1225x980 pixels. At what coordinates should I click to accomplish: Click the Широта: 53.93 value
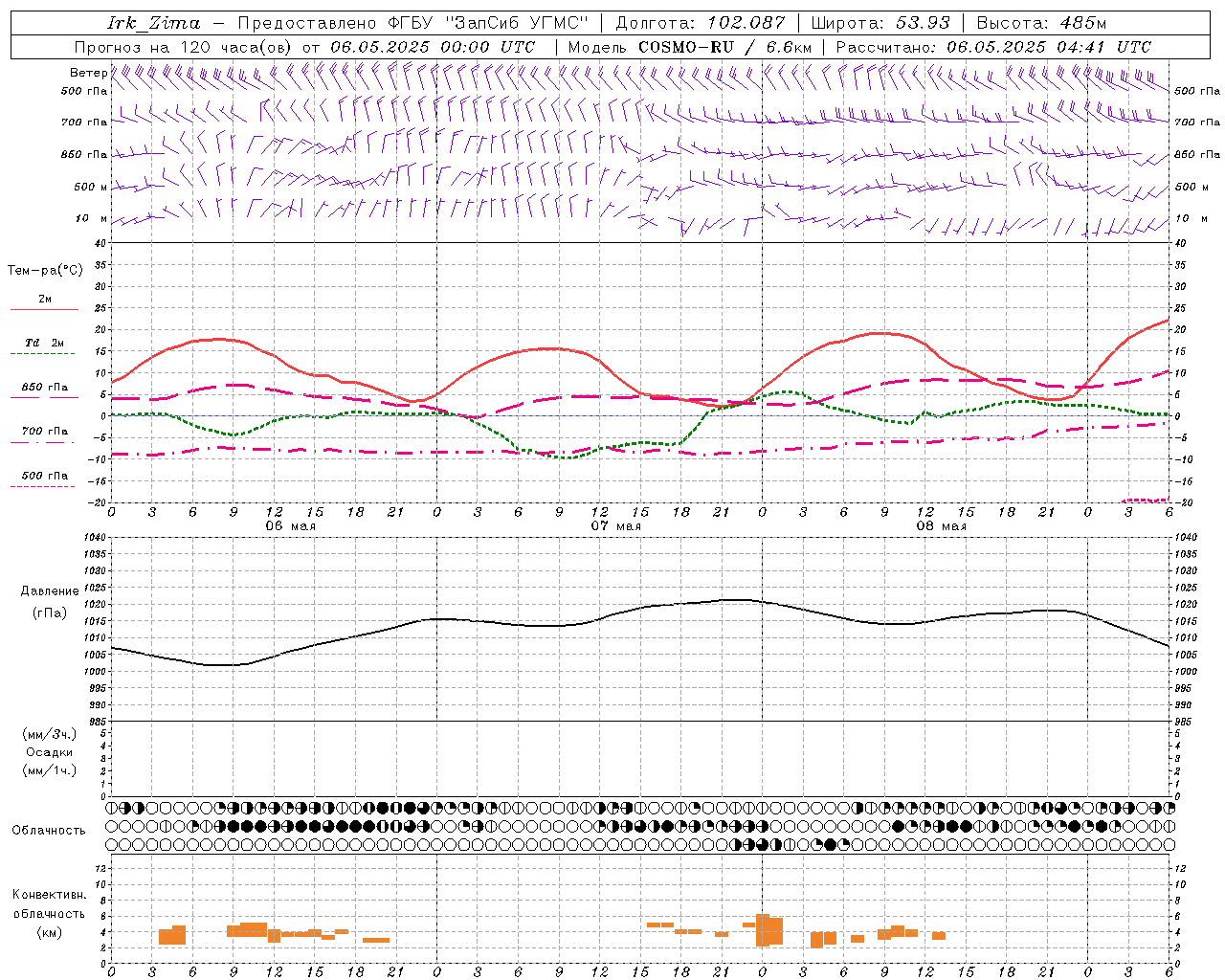(x=880, y=24)
